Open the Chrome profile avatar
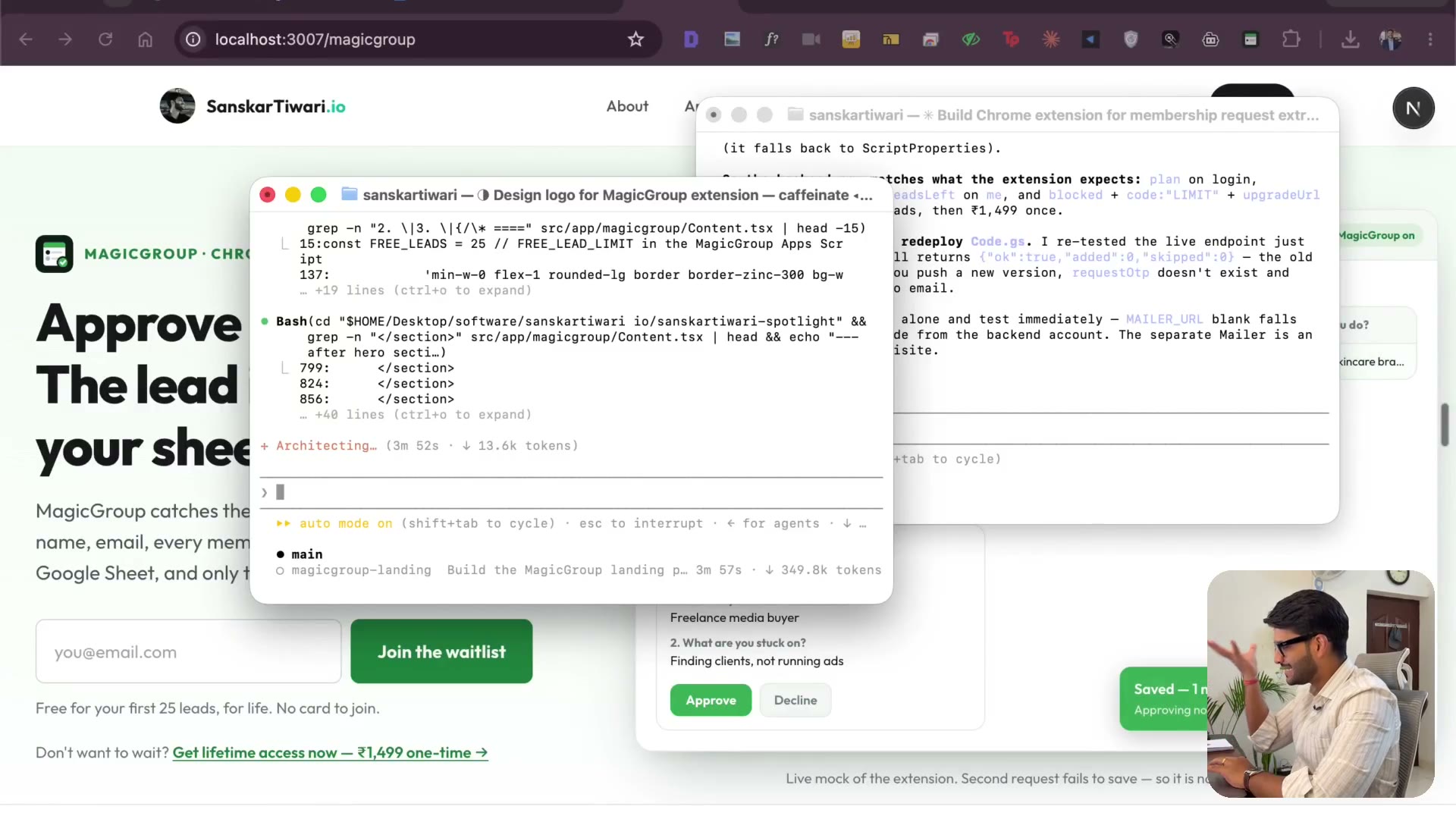Image resolution: width=1456 pixels, height=819 pixels. (1390, 39)
